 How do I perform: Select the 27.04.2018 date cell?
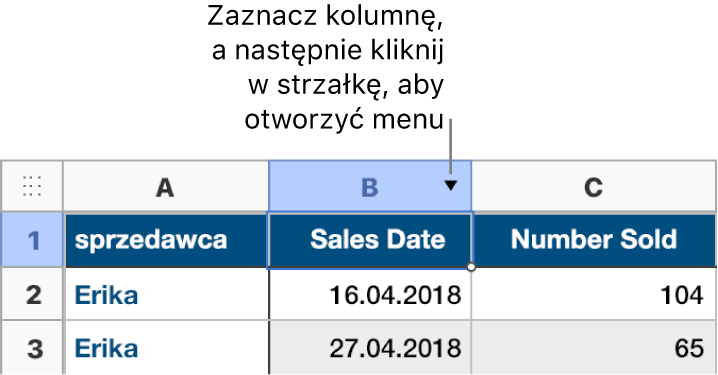click(x=370, y=348)
